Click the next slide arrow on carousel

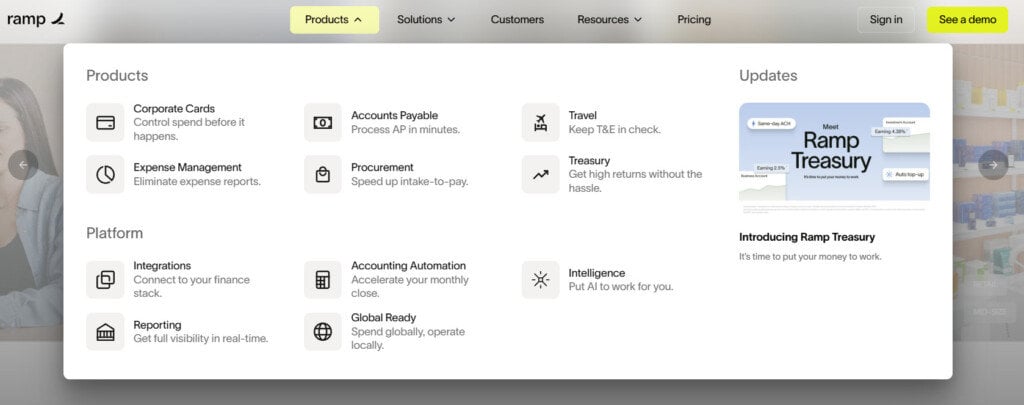click(x=993, y=165)
